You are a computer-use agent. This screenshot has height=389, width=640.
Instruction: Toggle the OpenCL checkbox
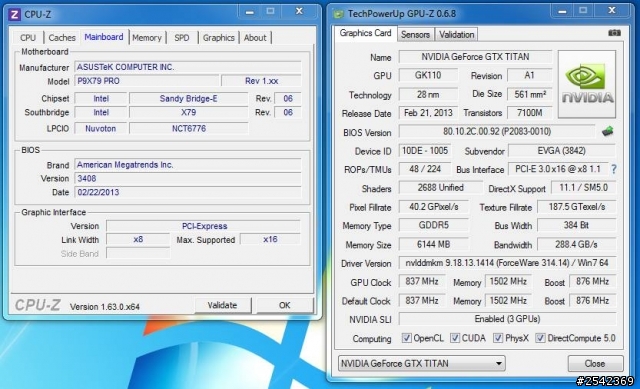(406, 338)
